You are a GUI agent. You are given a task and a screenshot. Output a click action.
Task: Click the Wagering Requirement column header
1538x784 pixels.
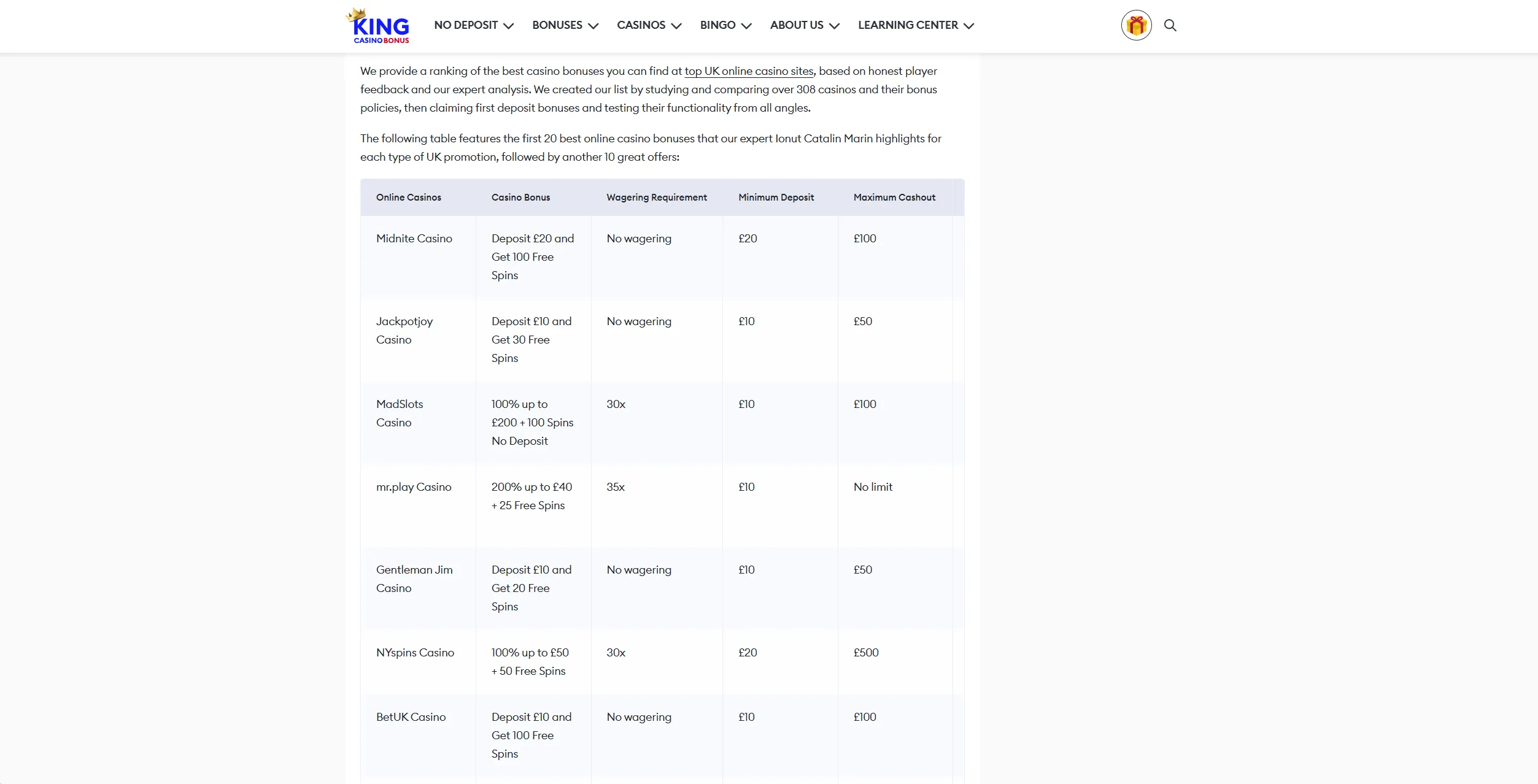click(657, 198)
